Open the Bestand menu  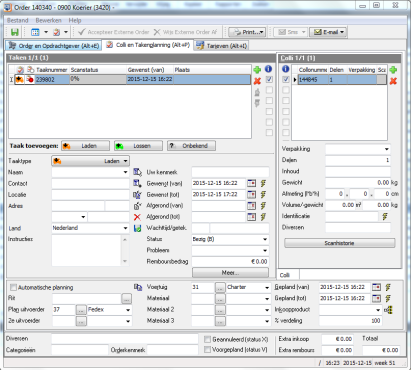click(18, 20)
